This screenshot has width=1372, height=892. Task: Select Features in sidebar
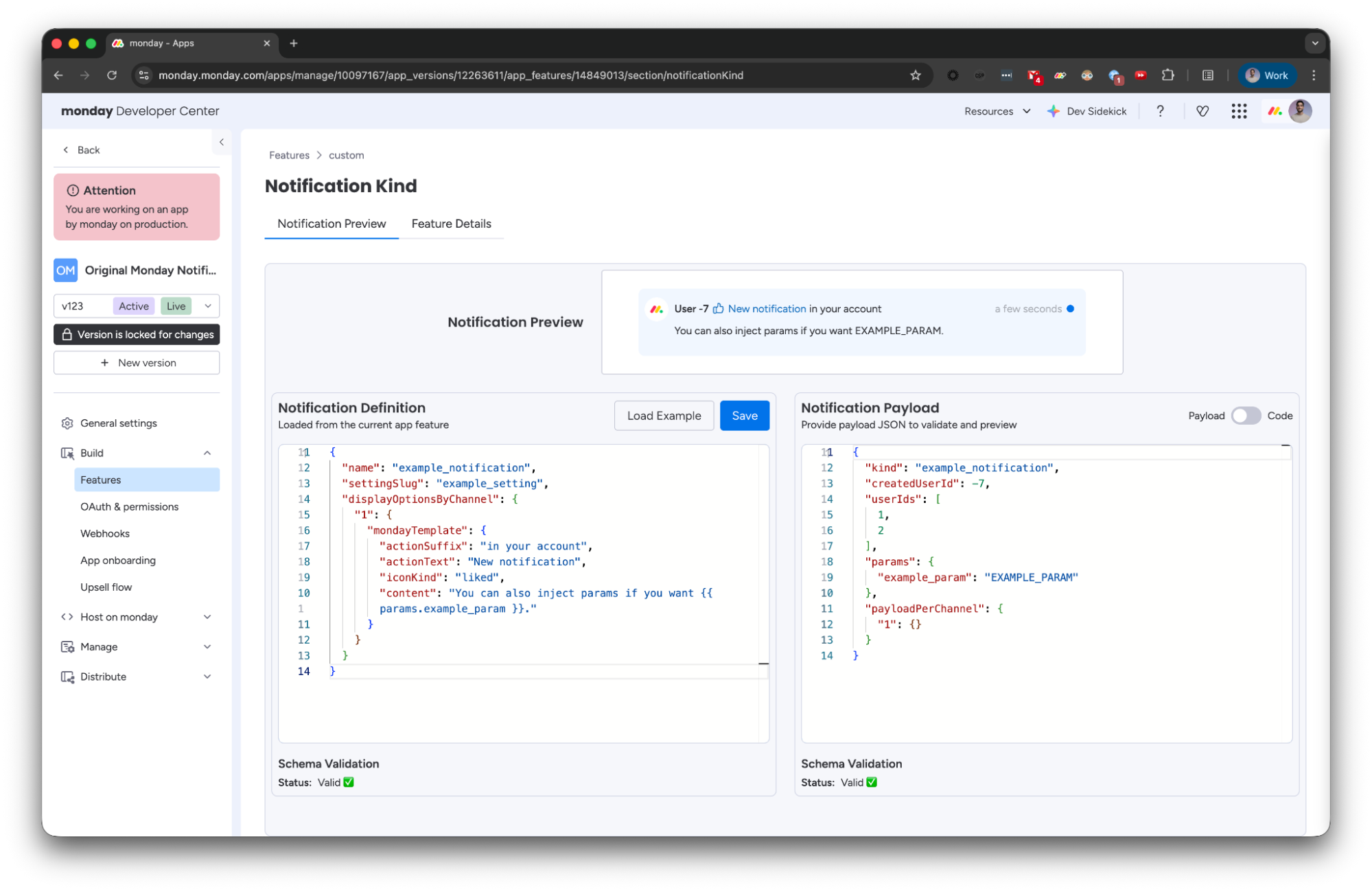point(147,480)
